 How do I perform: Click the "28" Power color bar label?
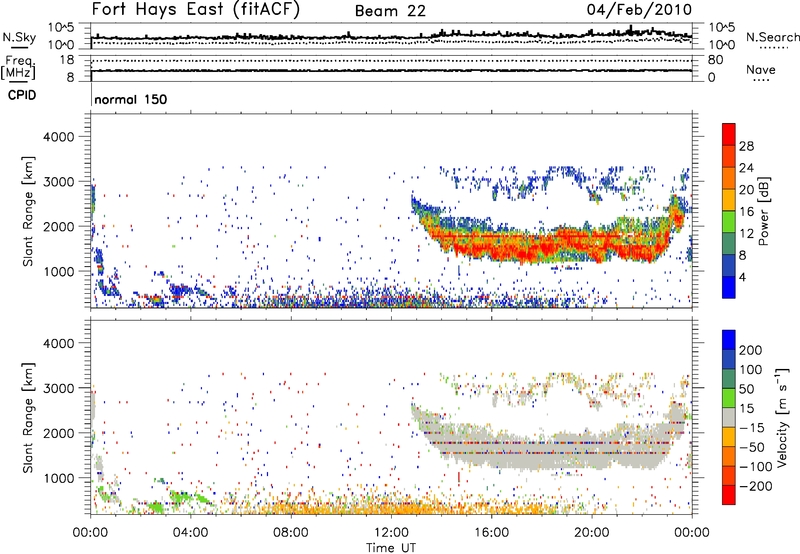point(746,146)
